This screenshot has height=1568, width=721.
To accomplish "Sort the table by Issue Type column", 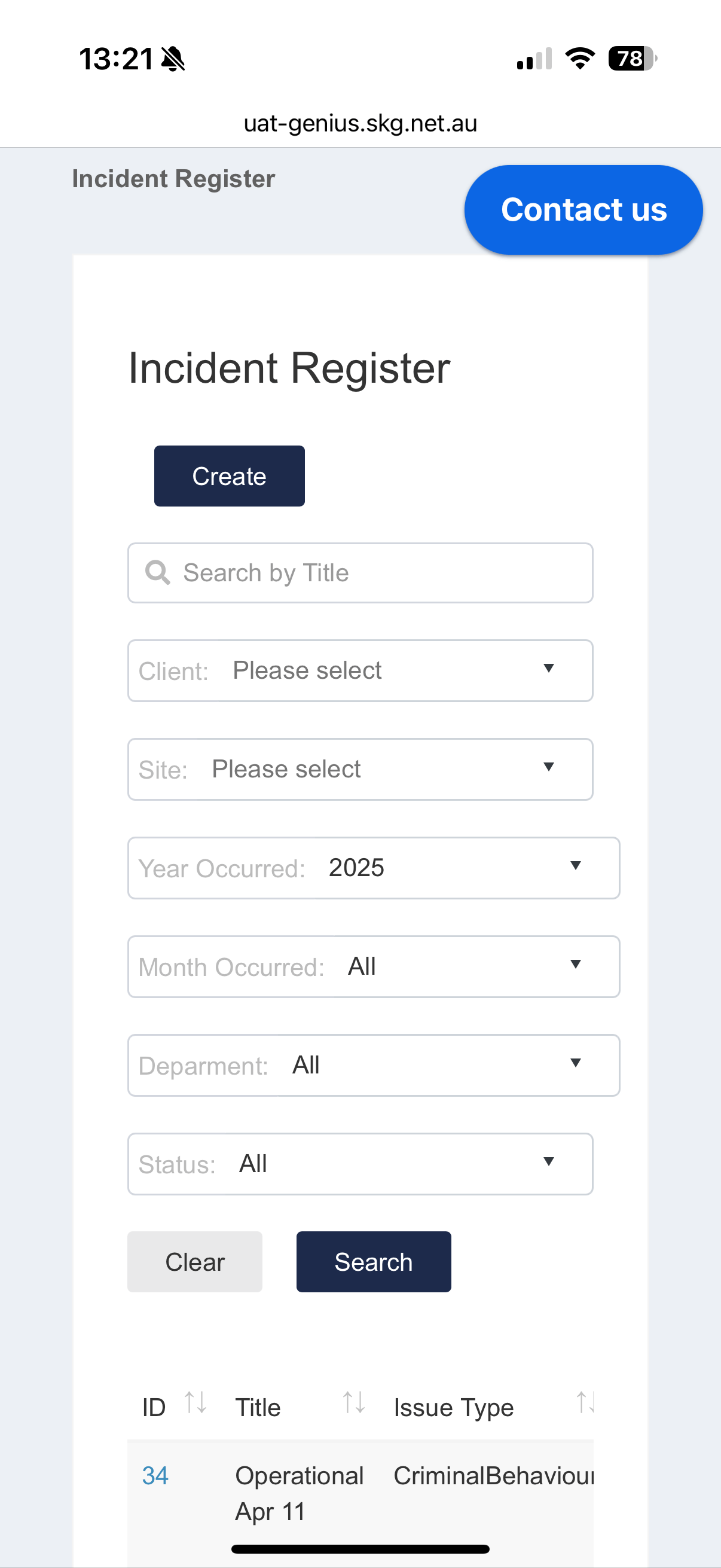I will 585,1402.
